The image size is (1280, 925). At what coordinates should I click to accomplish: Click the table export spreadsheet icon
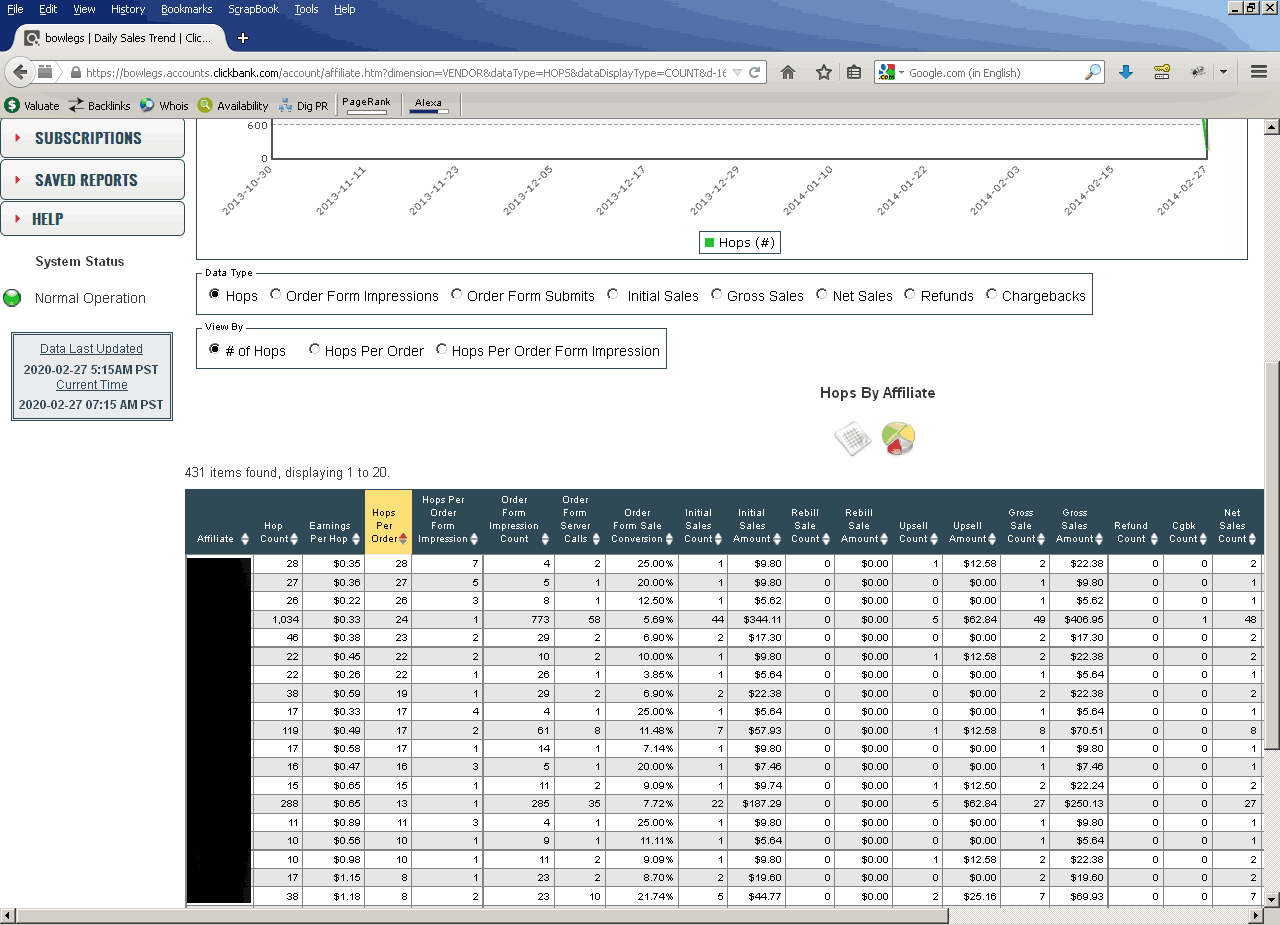click(852, 438)
